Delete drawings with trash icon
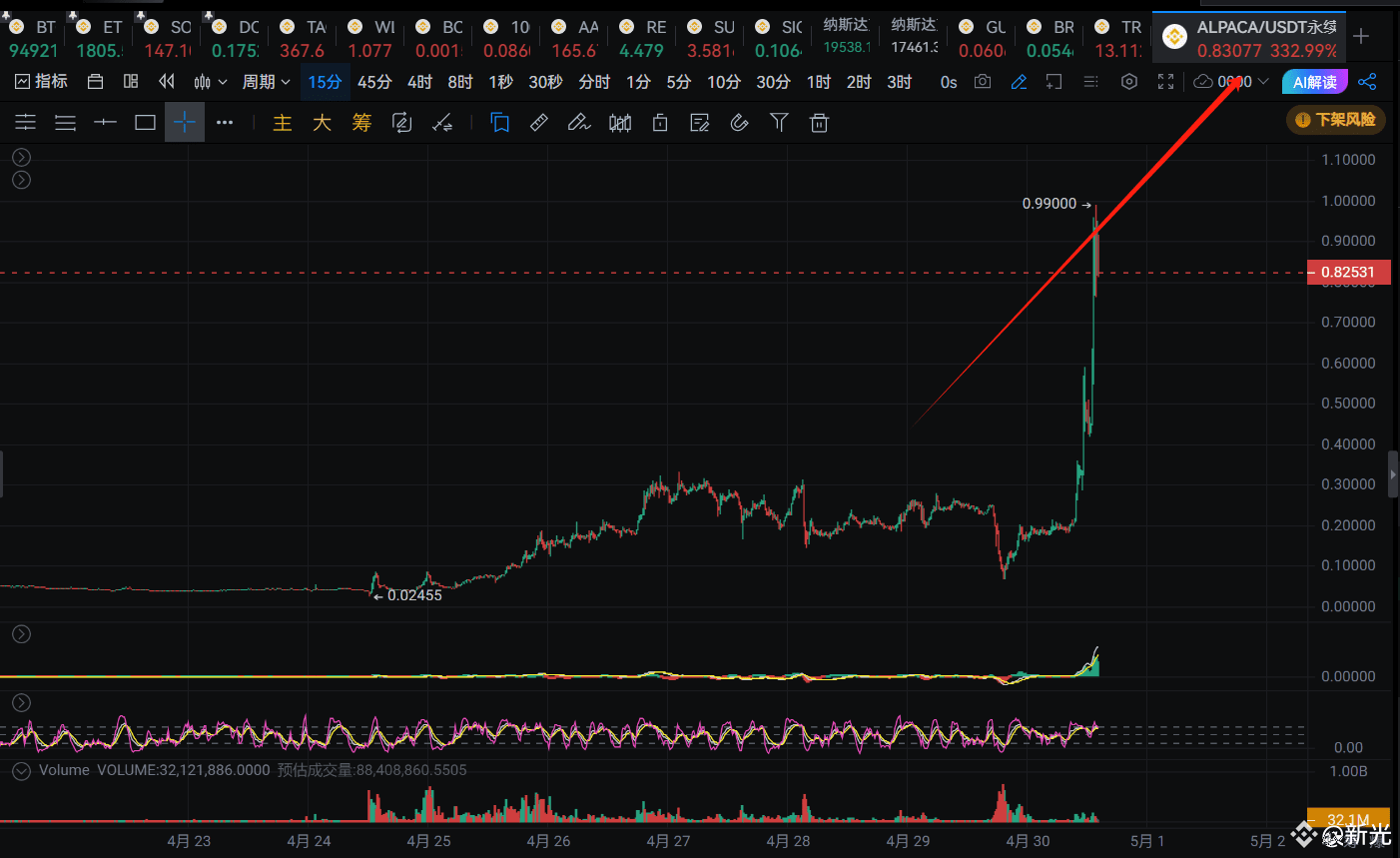This screenshot has height=858, width=1400. tap(819, 123)
